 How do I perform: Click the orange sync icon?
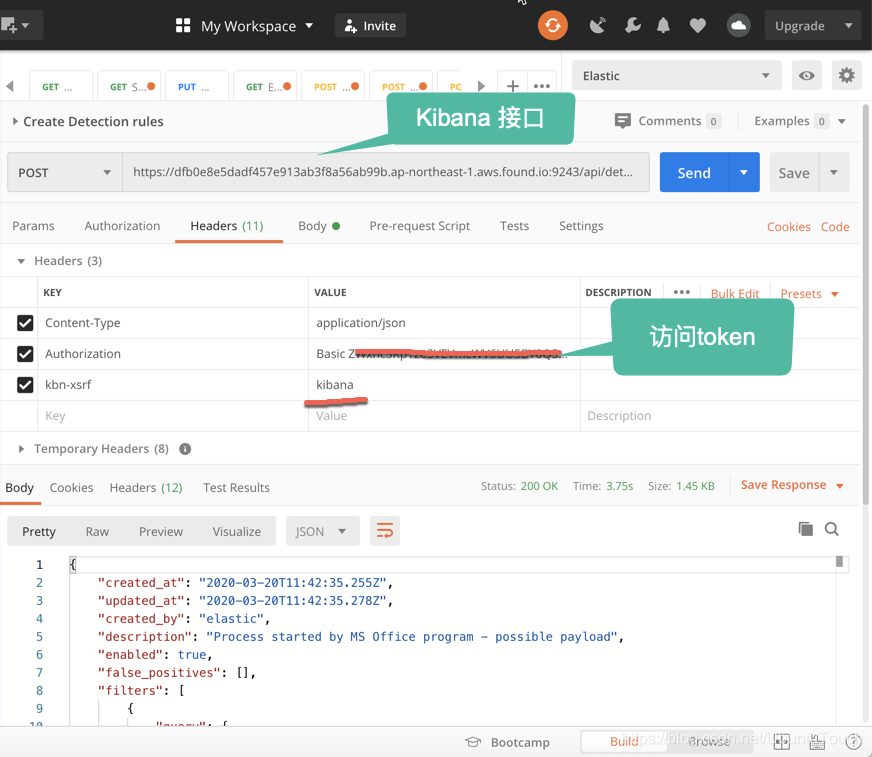click(552, 26)
